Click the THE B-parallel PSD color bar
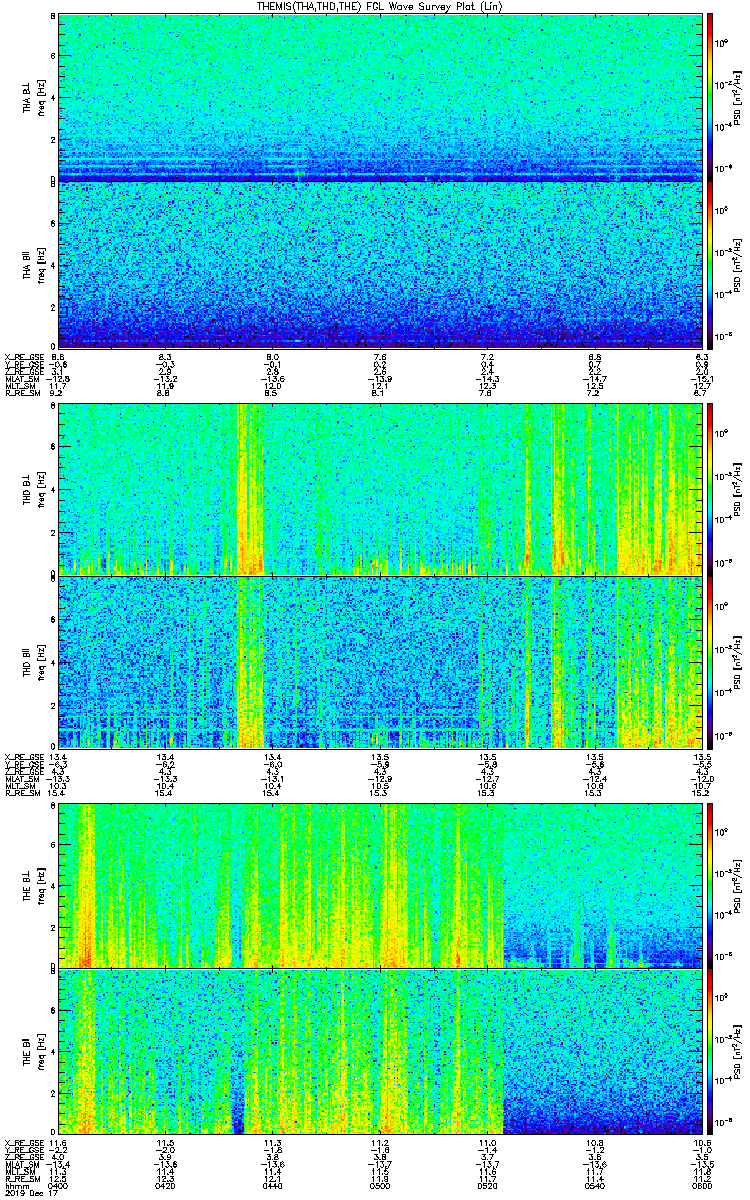 click(x=710, y=1051)
